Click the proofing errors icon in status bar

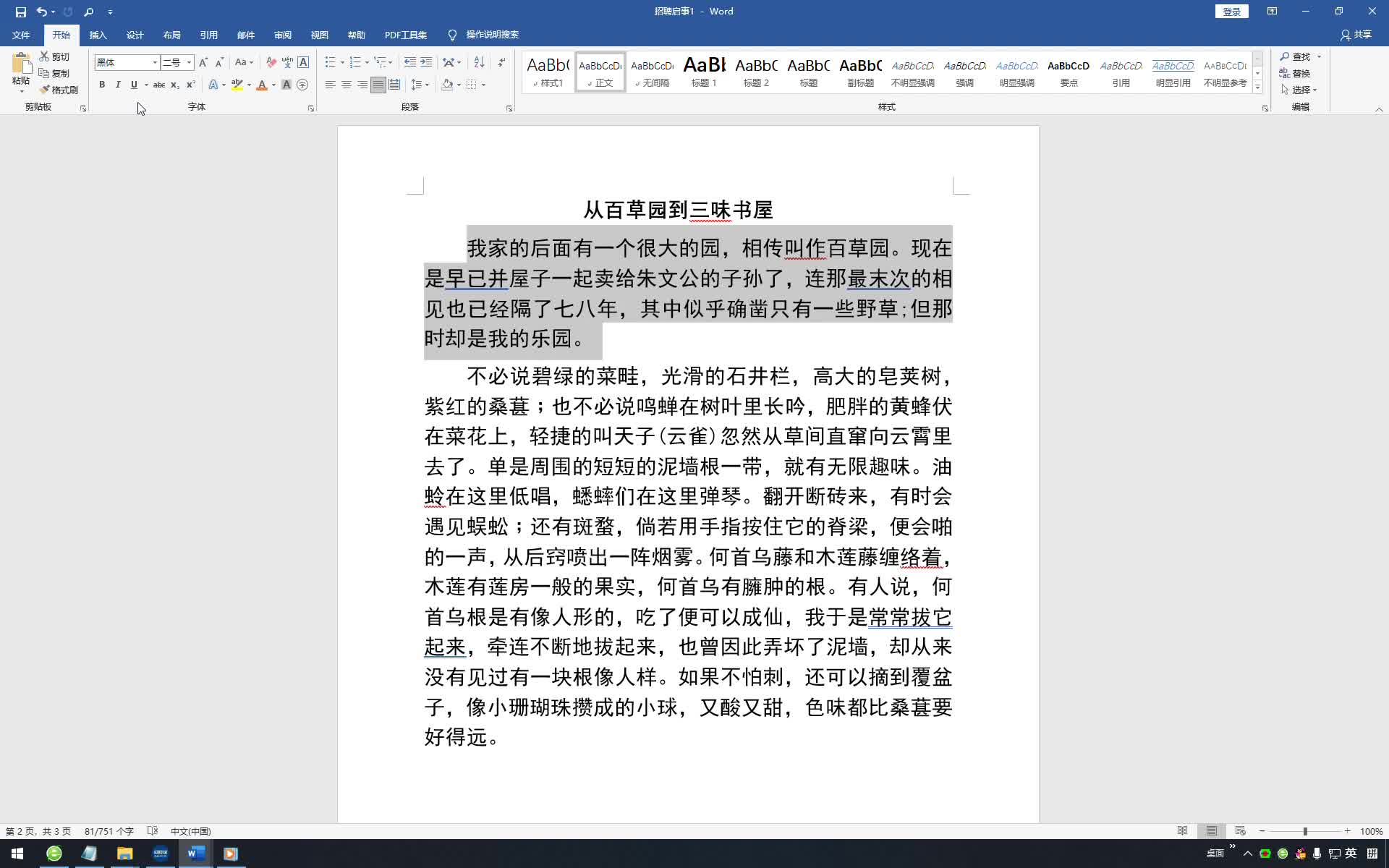tap(153, 831)
